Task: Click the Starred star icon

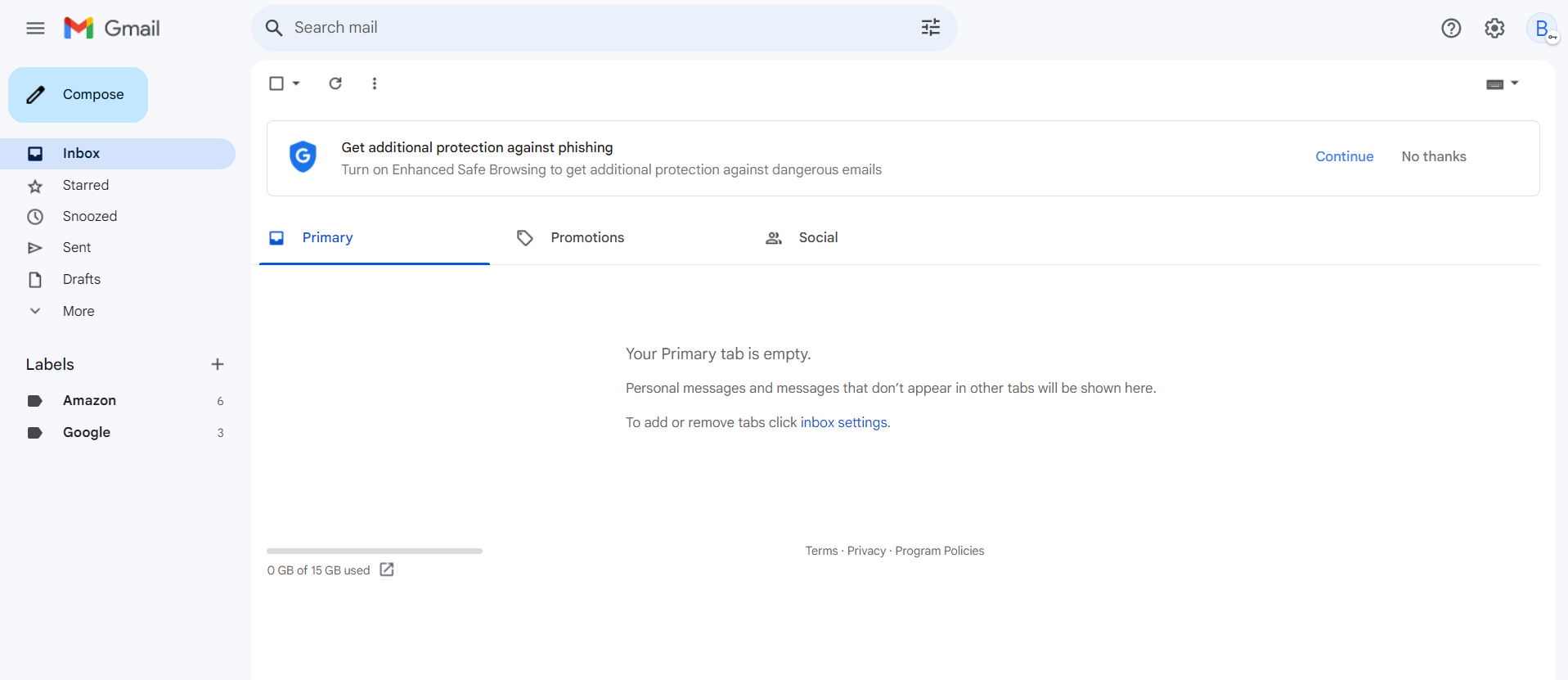Action: 35,186
